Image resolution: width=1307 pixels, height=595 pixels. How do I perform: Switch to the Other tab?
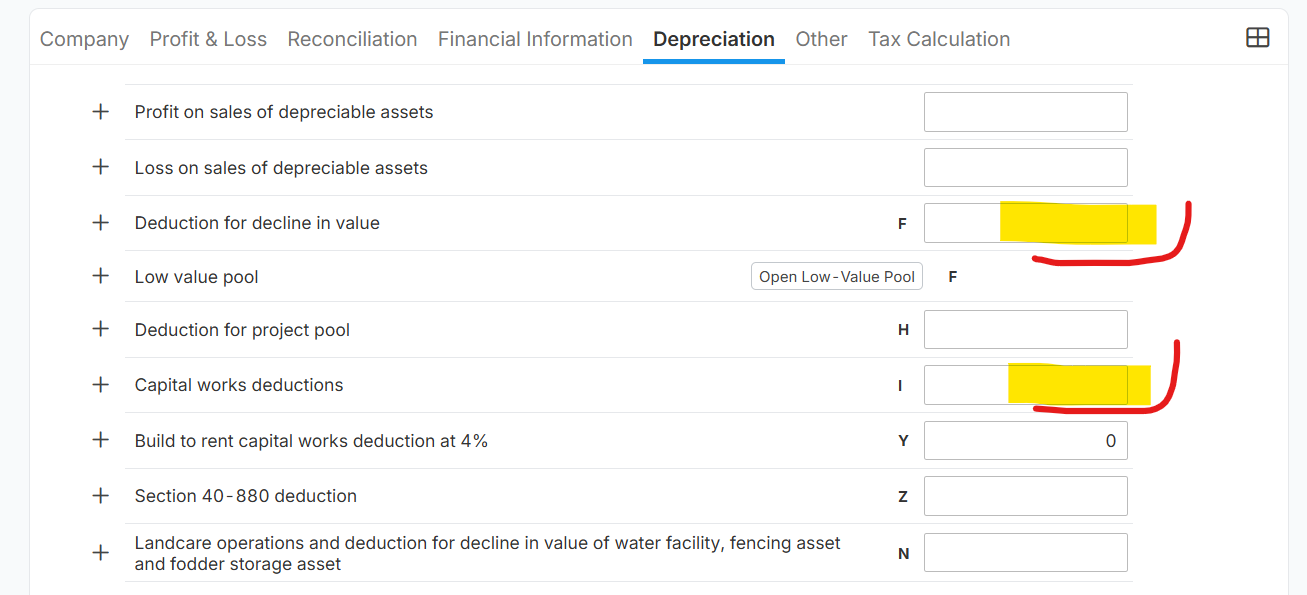[821, 39]
